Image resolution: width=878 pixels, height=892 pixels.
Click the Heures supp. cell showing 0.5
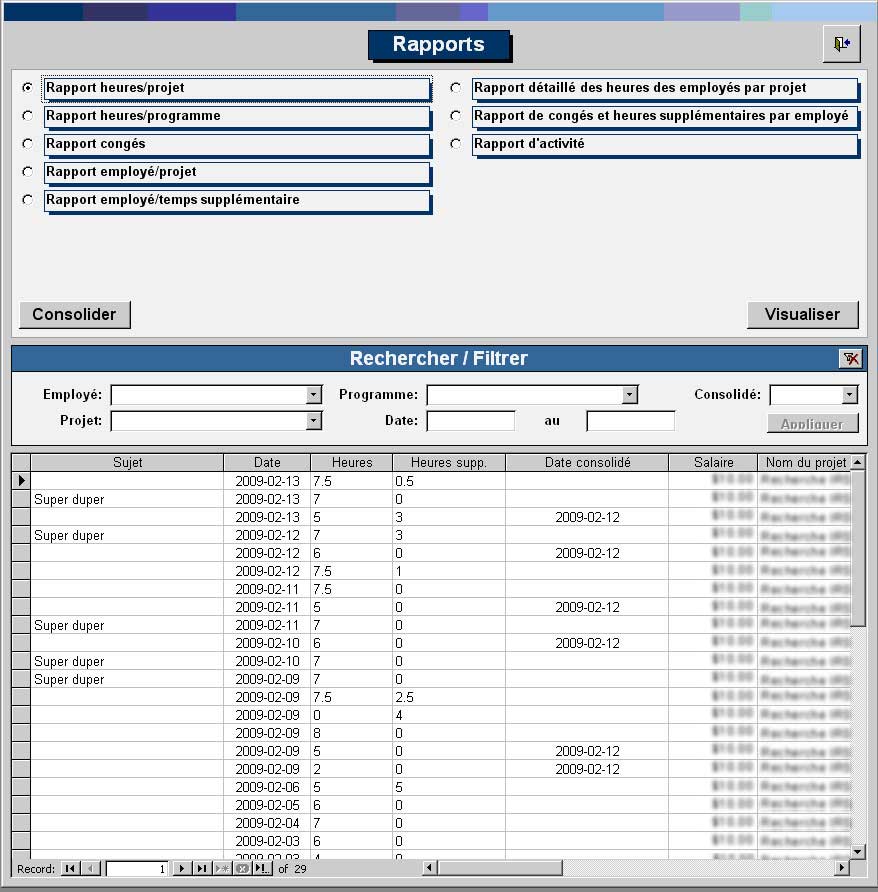[449, 481]
